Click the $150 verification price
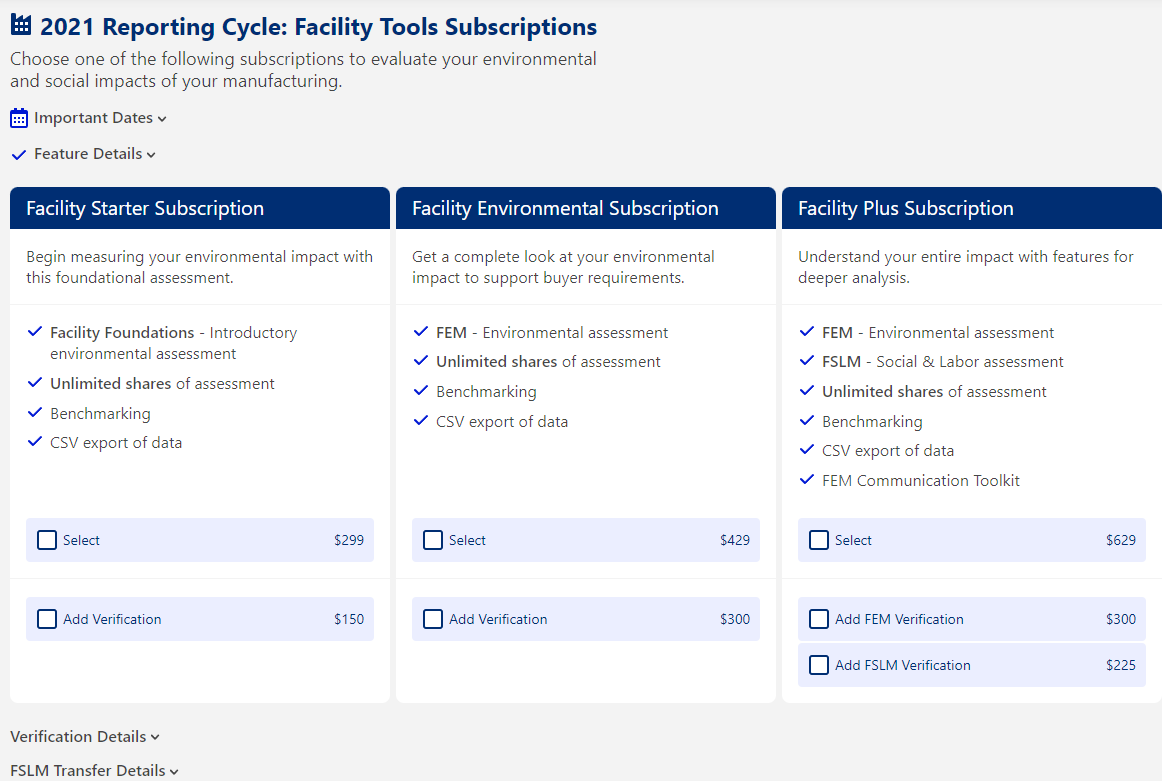Viewport: 1162px width, 781px height. click(348, 619)
